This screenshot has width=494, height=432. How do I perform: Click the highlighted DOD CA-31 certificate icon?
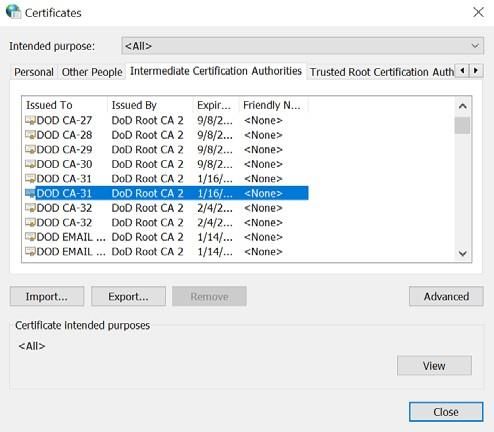pyautogui.click(x=30, y=193)
